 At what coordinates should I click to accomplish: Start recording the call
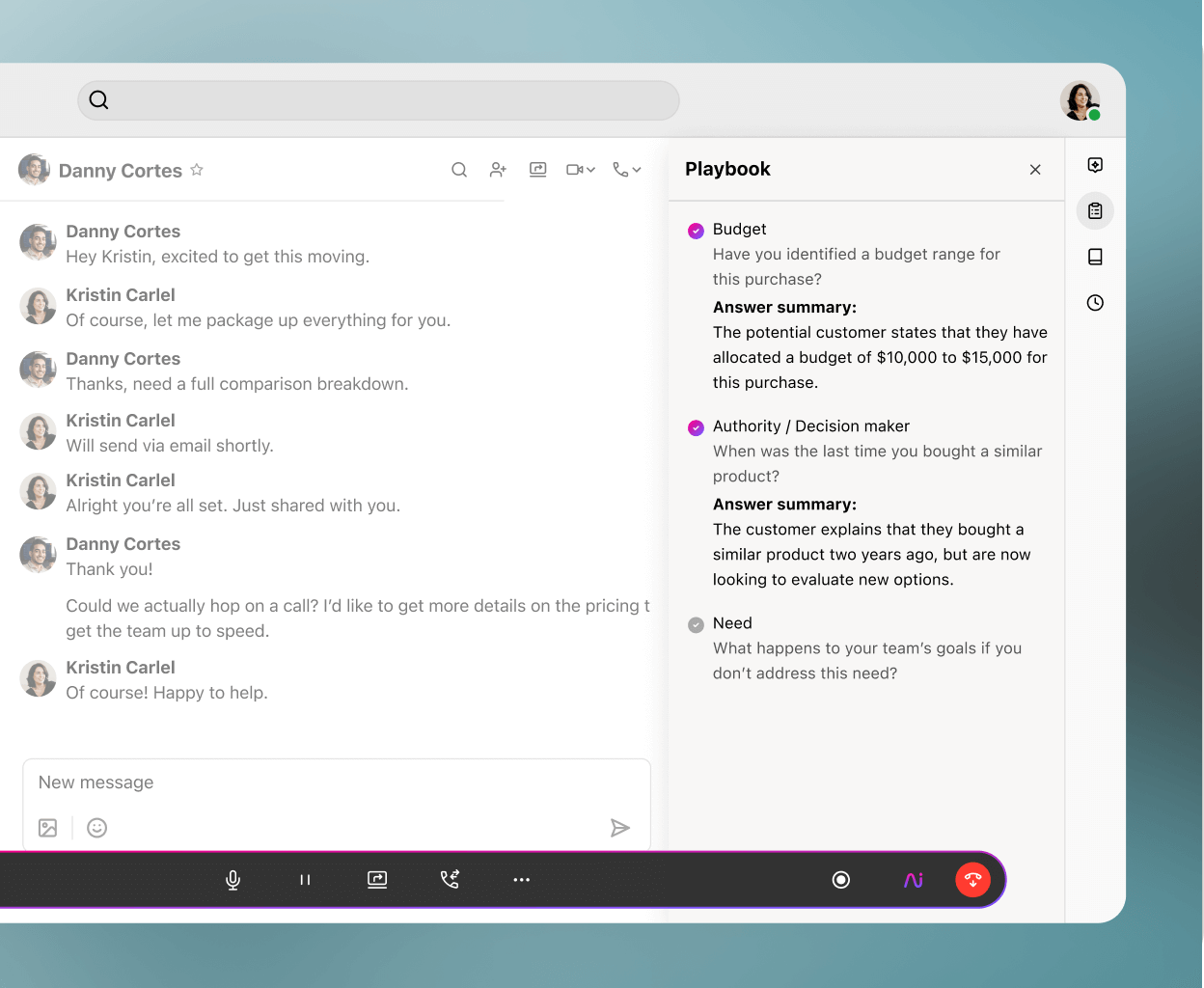click(x=840, y=880)
